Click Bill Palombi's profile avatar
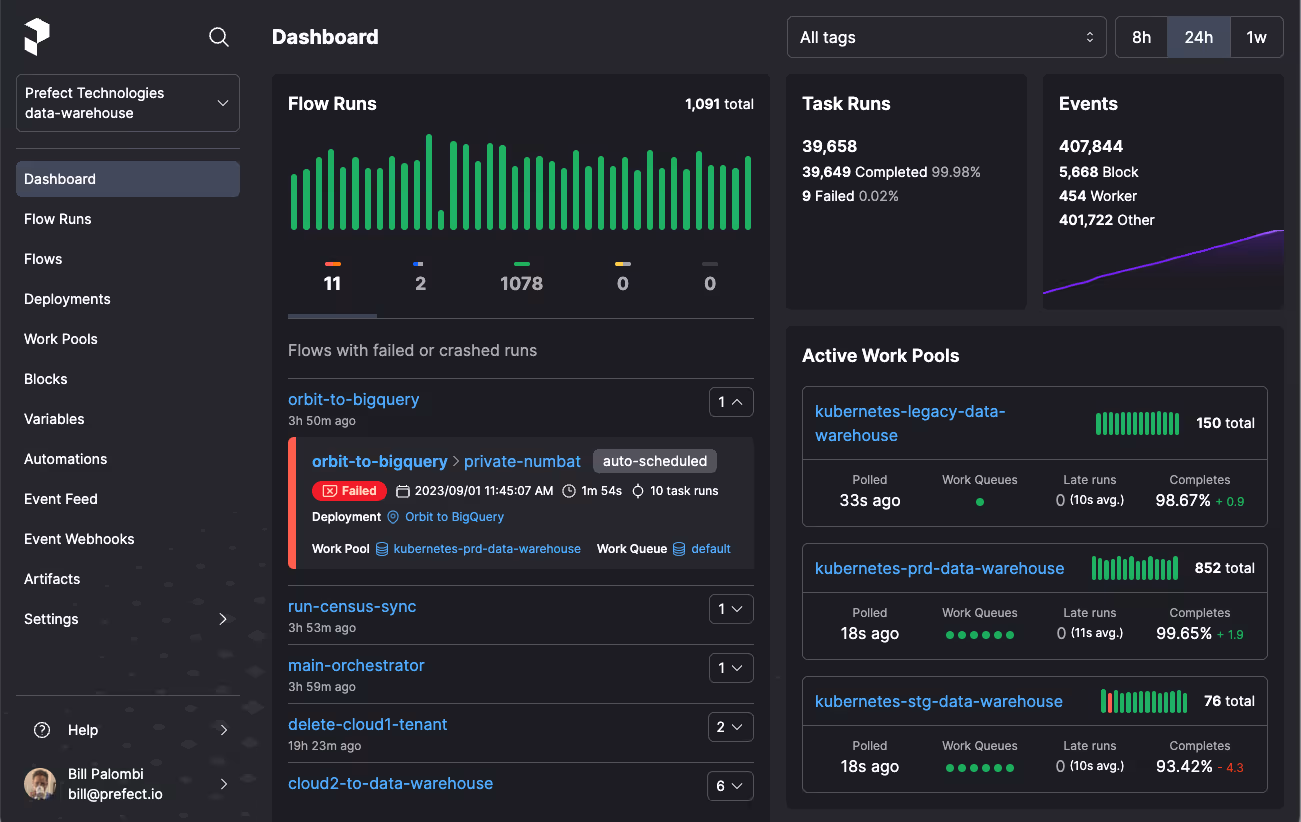 39,784
